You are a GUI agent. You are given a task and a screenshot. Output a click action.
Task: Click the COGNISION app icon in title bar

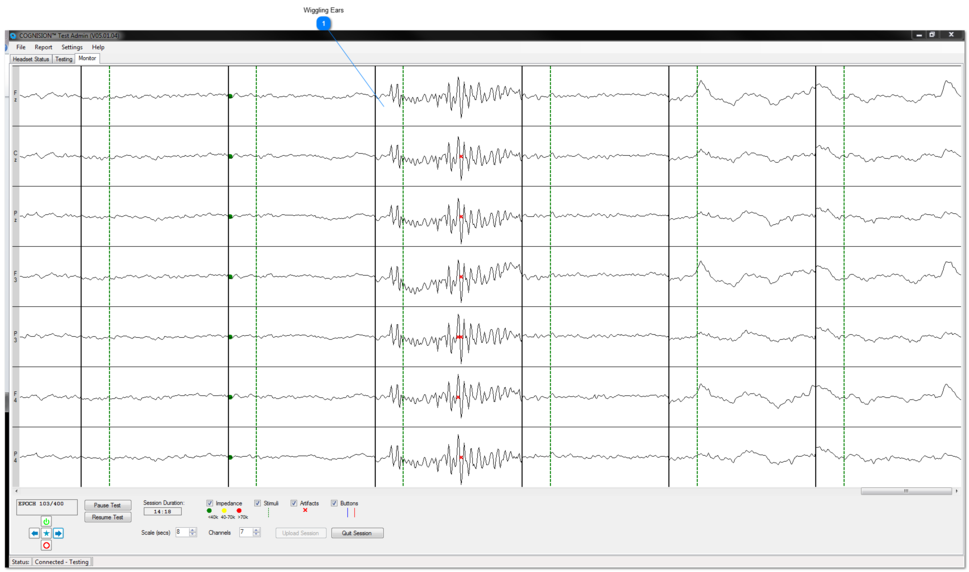pyautogui.click(x=13, y=35)
